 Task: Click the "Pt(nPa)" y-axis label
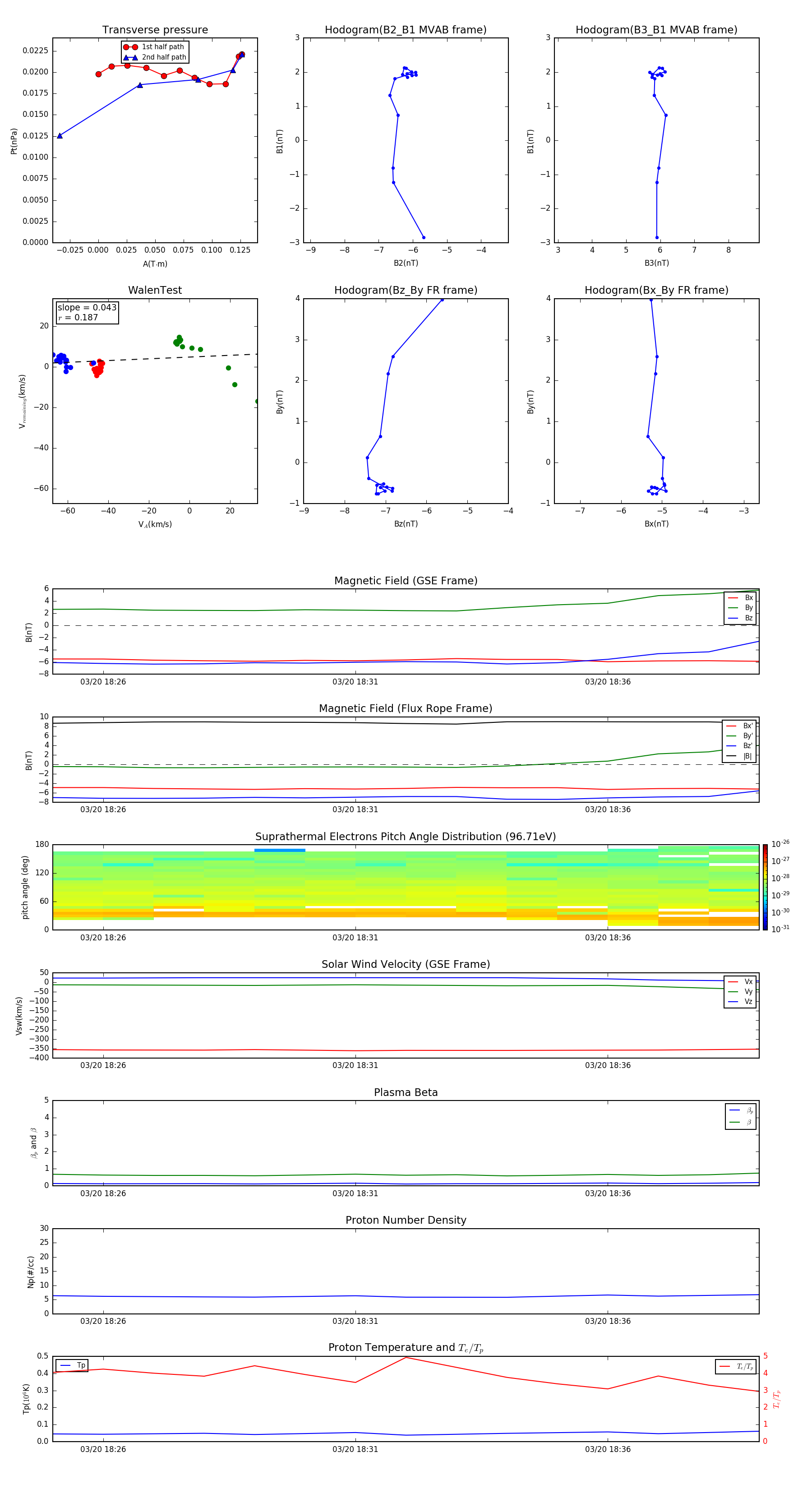click(x=14, y=141)
